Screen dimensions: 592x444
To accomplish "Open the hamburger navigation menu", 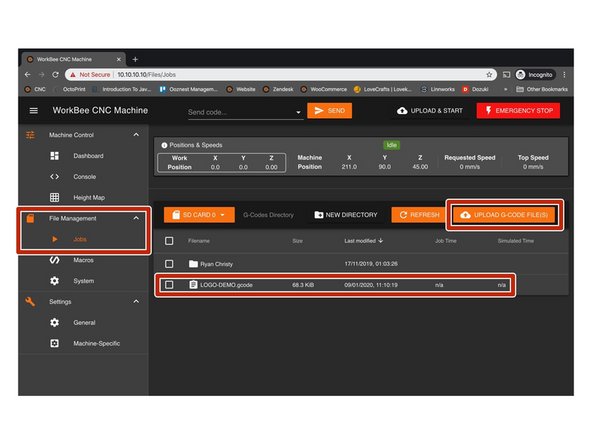I will click(34, 111).
